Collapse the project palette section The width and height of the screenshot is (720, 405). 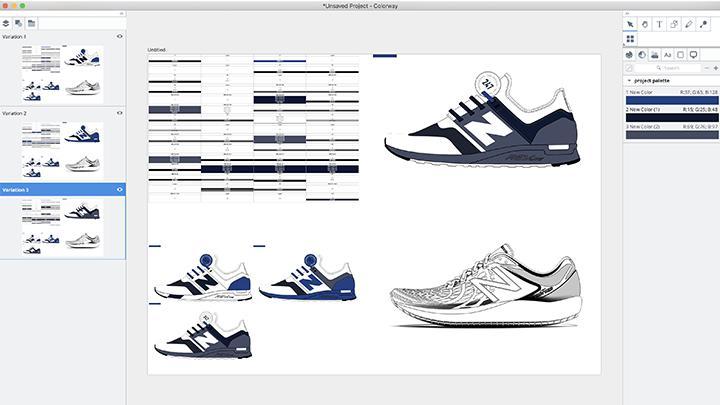[x=628, y=80]
